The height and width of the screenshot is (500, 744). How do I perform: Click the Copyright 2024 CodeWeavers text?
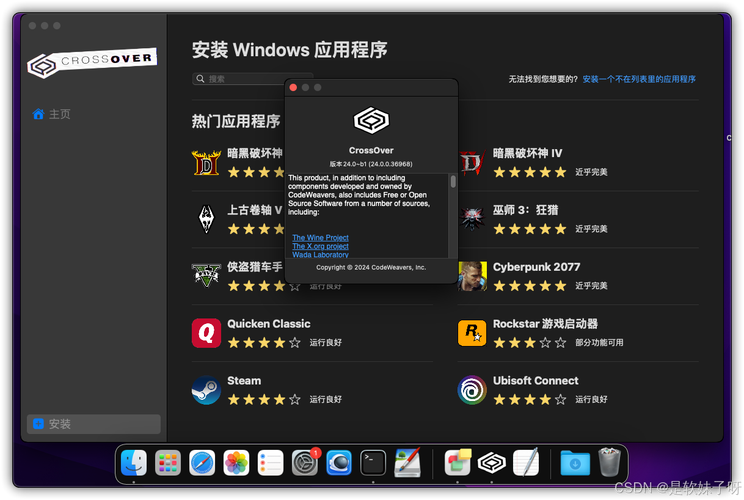(371, 267)
